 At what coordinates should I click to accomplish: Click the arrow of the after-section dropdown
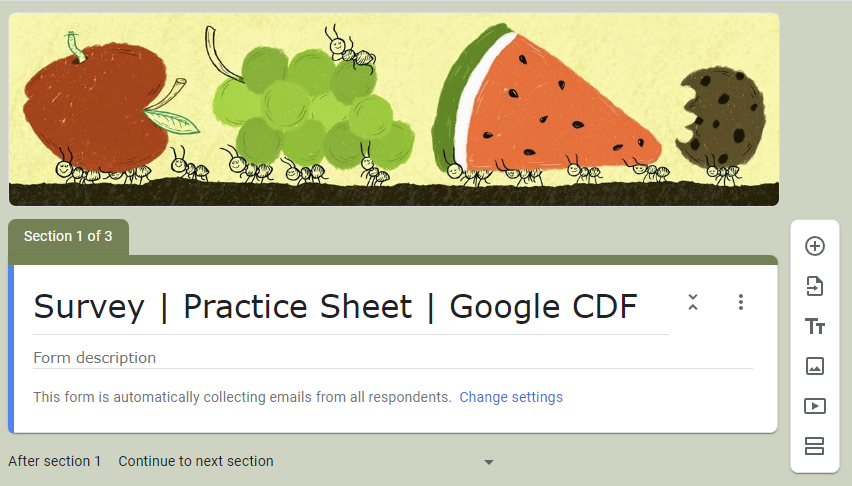tap(489, 462)
